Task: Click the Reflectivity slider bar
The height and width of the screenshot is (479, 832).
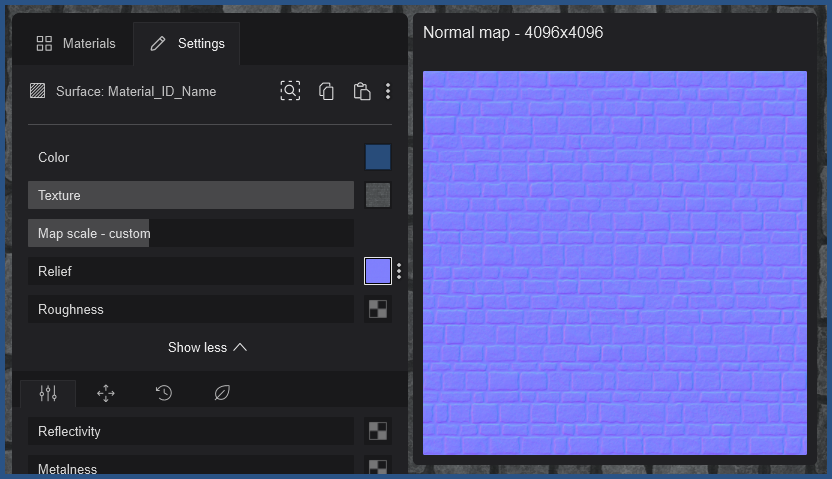Action: [191, 431]
